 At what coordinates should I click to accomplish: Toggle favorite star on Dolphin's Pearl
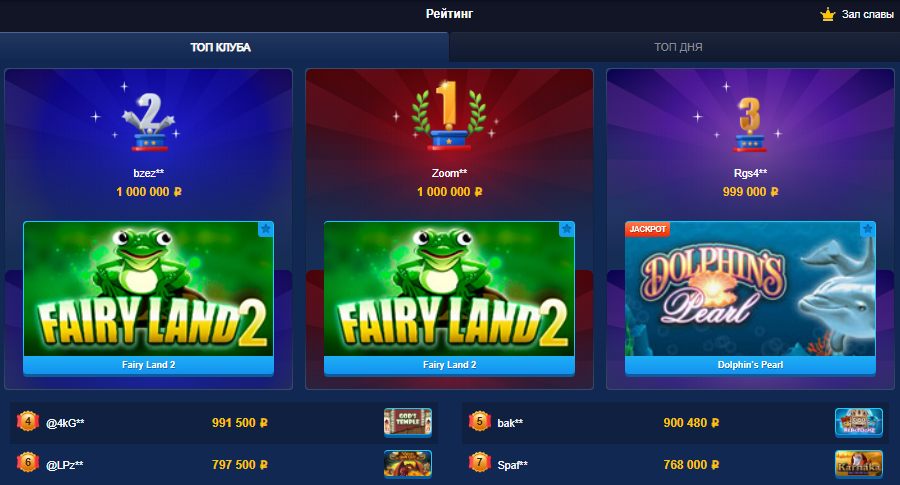pos(867,229)
